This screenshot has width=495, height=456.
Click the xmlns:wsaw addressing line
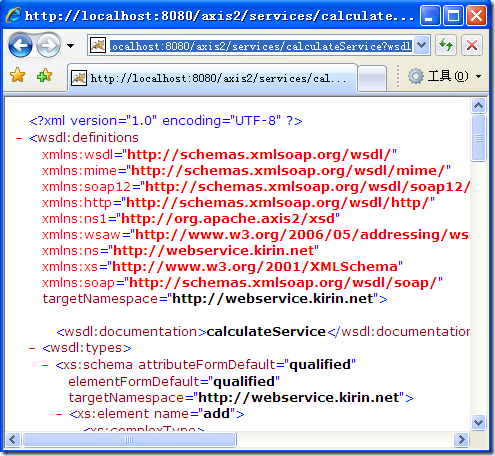pyautogui.click(x=256, y=235)
